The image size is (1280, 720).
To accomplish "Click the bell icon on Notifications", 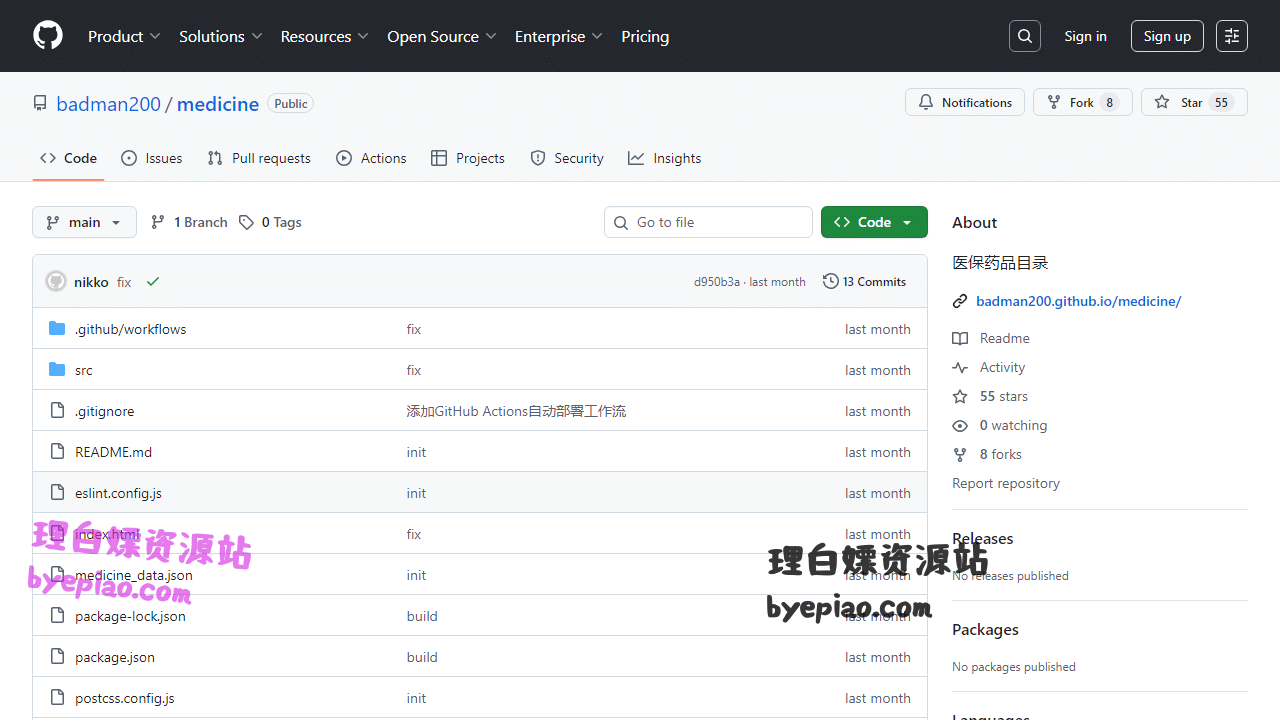I will pos(926,102).
